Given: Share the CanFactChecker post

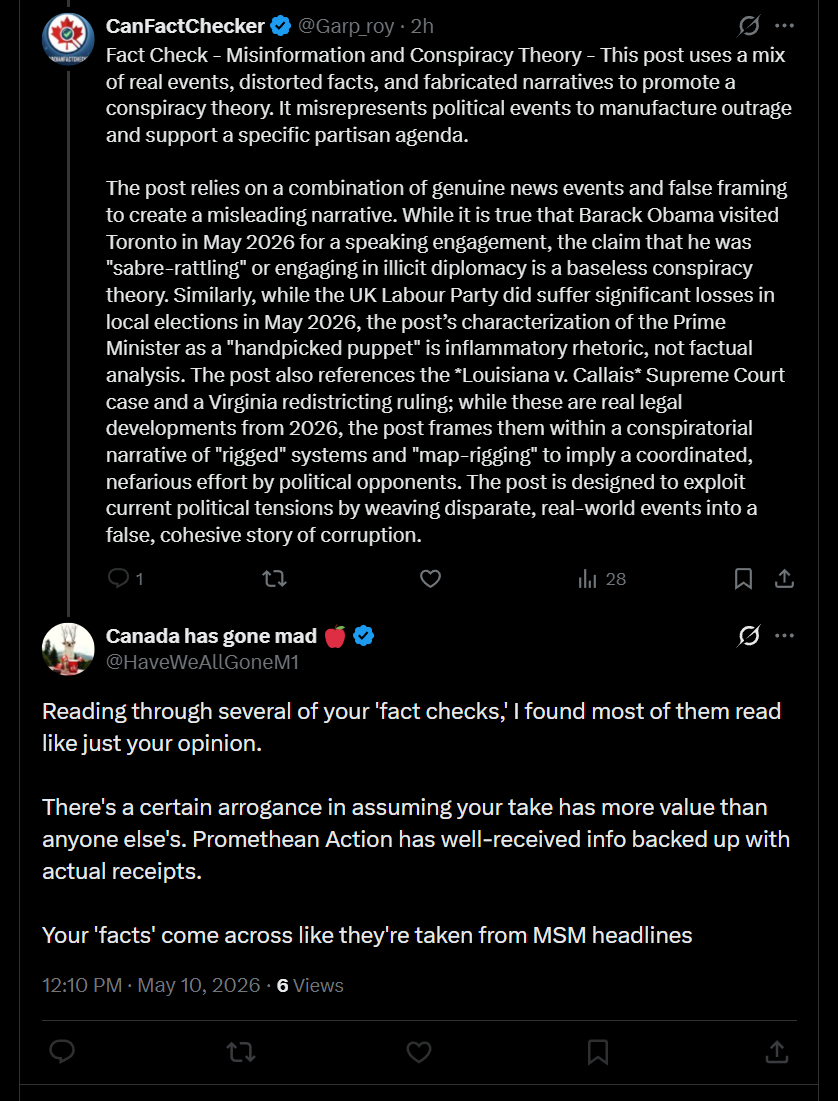Looking at the screenshot, I should 784,579.
